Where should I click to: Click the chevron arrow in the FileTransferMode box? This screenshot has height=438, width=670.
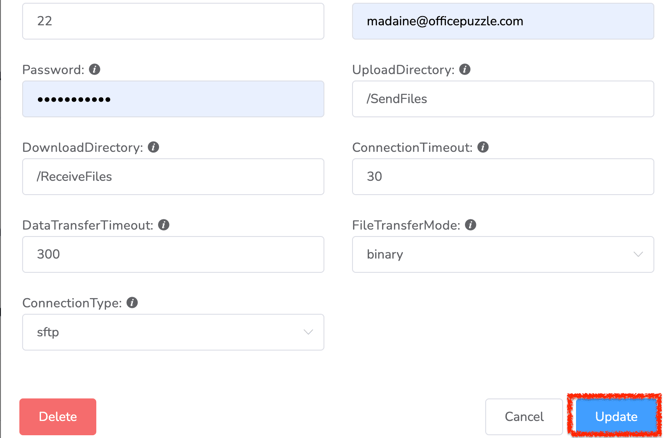[x=638, y=255]
